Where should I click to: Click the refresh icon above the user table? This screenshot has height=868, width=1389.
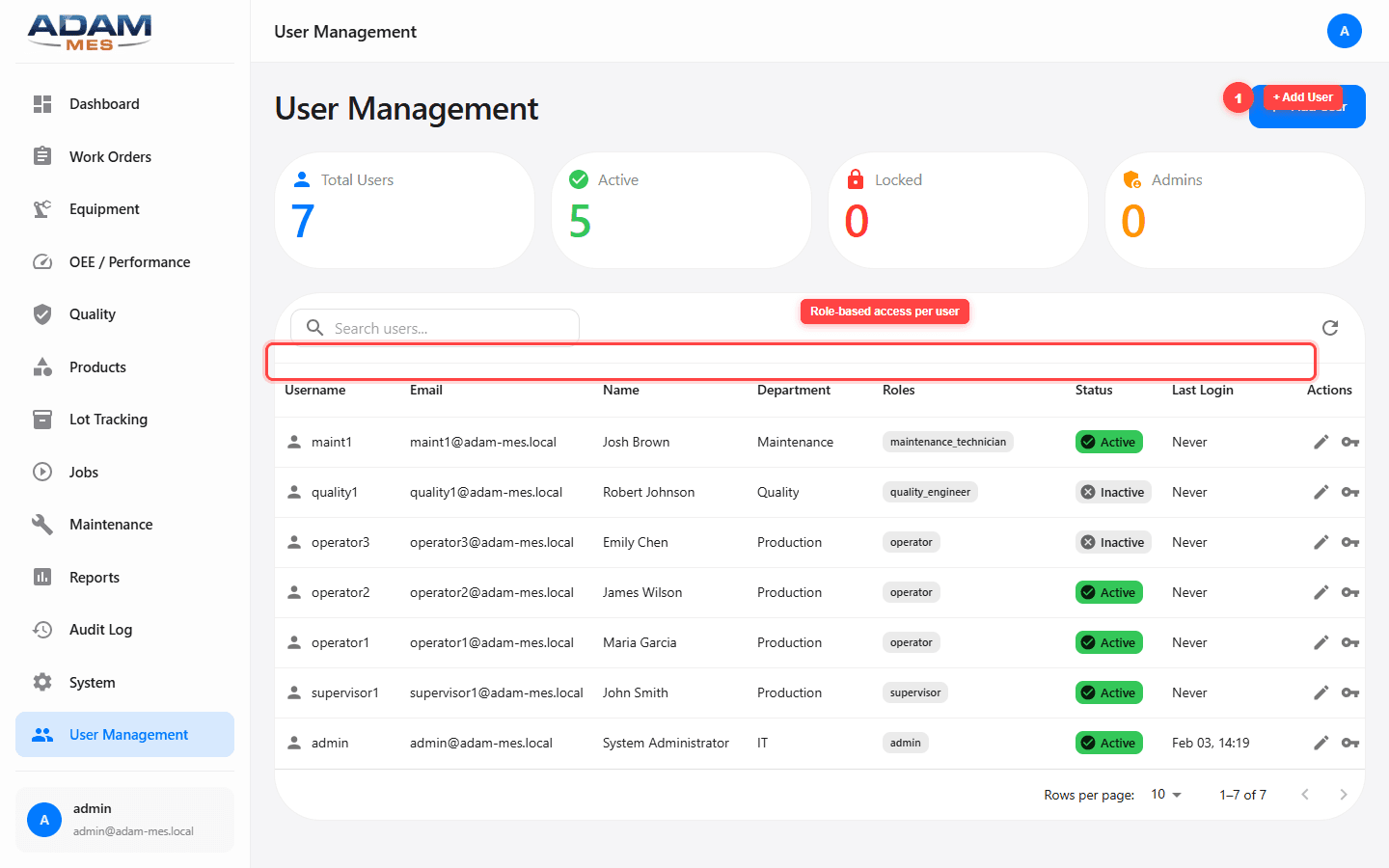point(1329,328)
